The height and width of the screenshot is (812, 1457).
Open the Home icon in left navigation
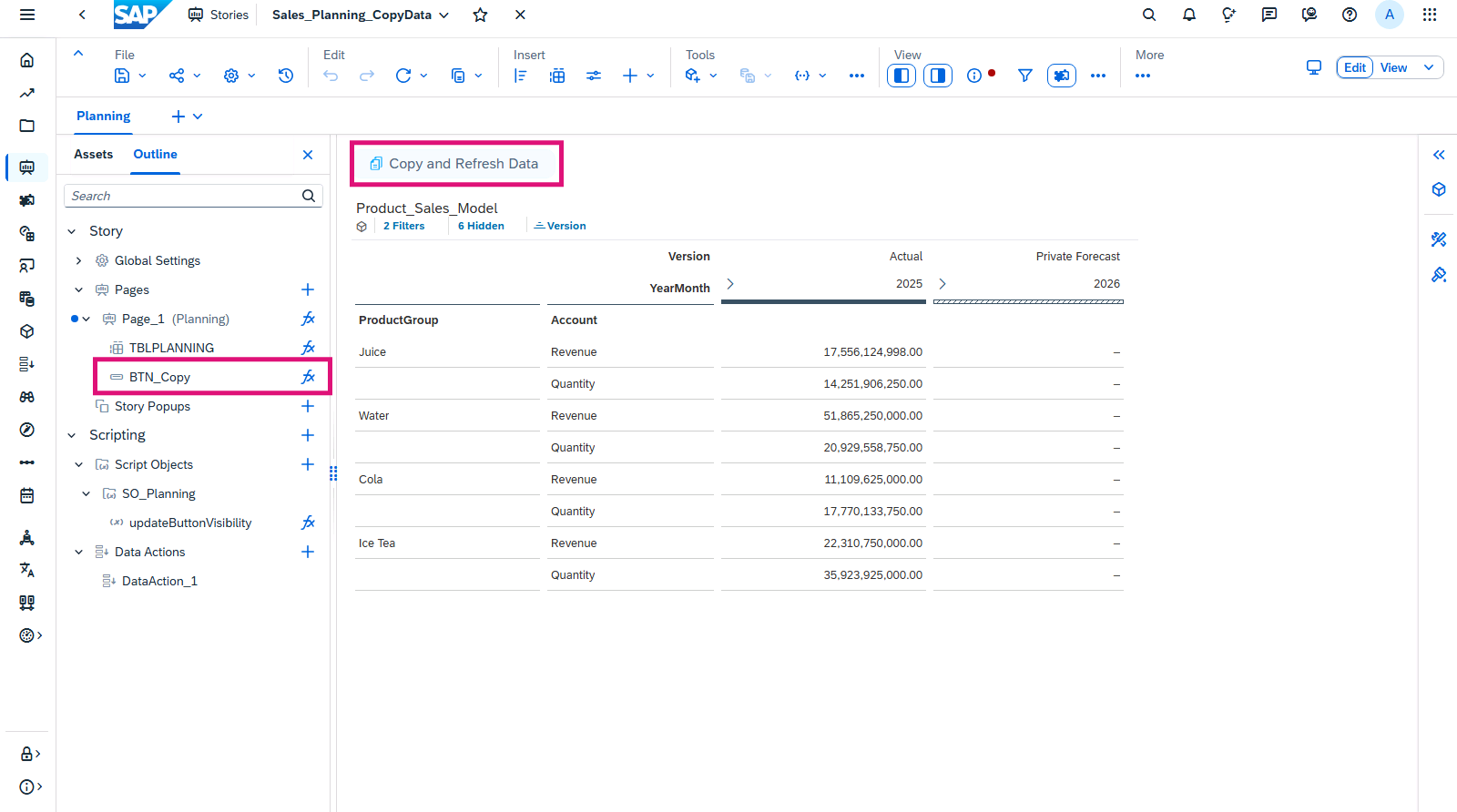click(x=27, y=60)
